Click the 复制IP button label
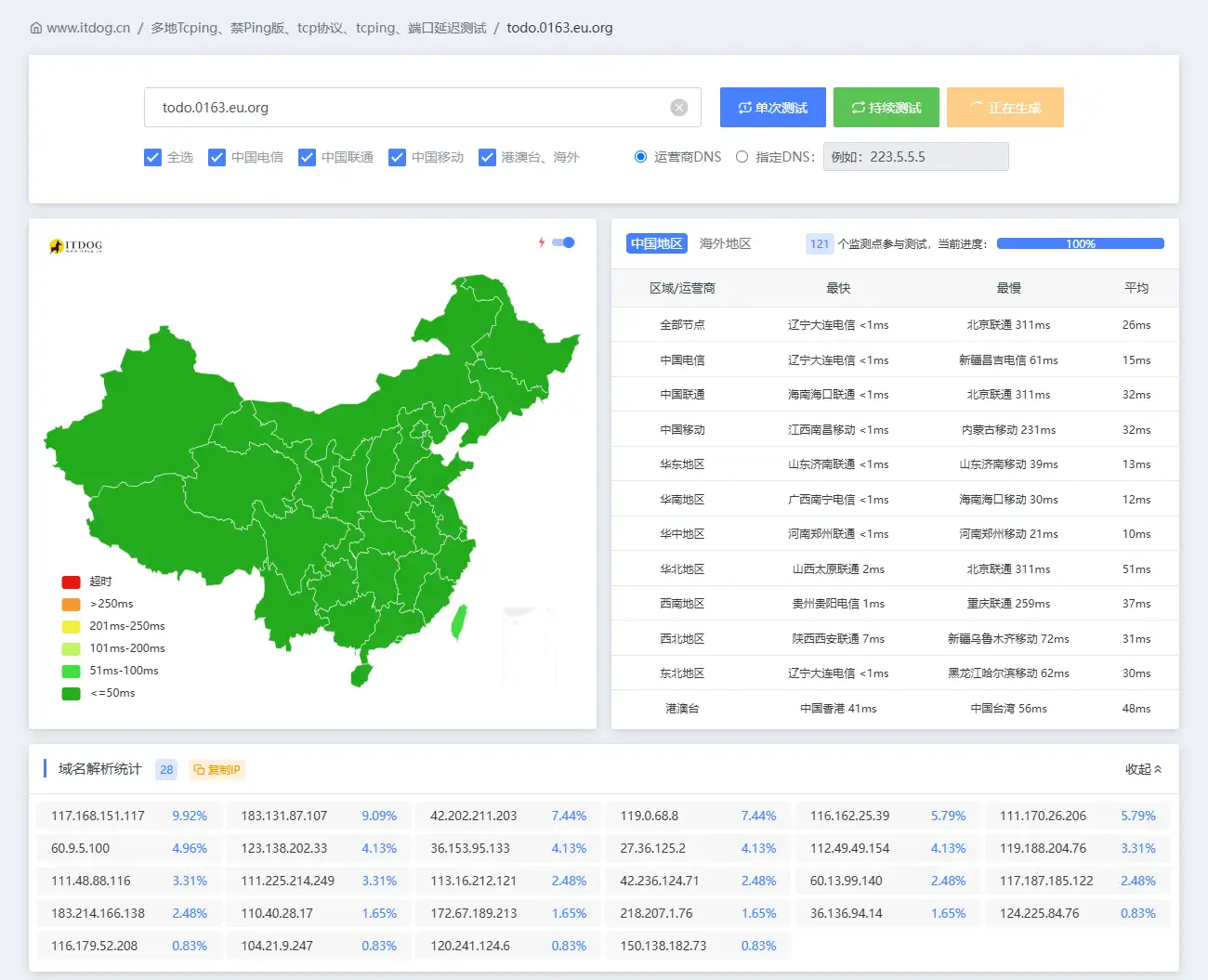Viewport: 1208px width, 980px height. click(224, 769)
